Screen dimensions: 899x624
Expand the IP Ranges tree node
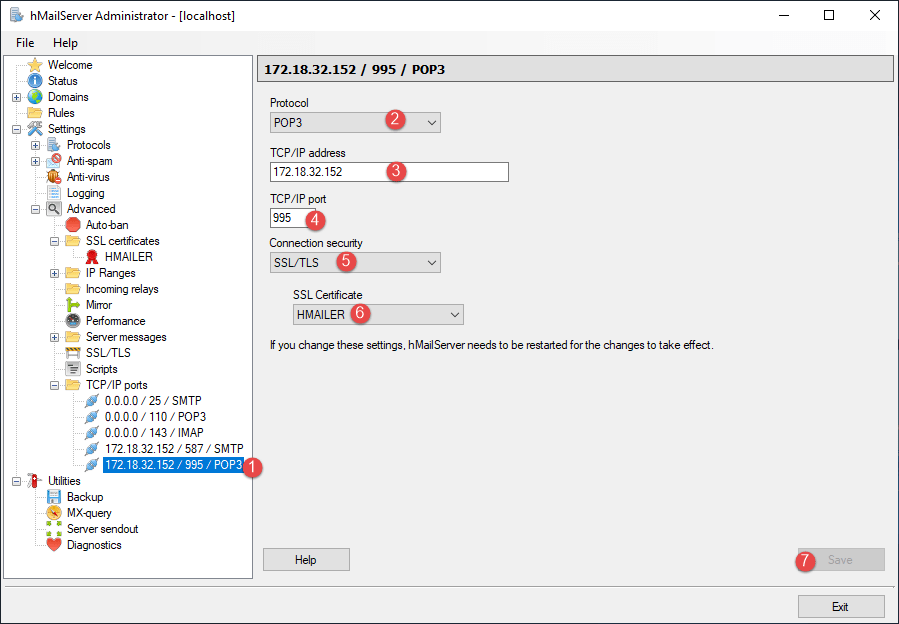pyautogui.click(x=55, y=273)
